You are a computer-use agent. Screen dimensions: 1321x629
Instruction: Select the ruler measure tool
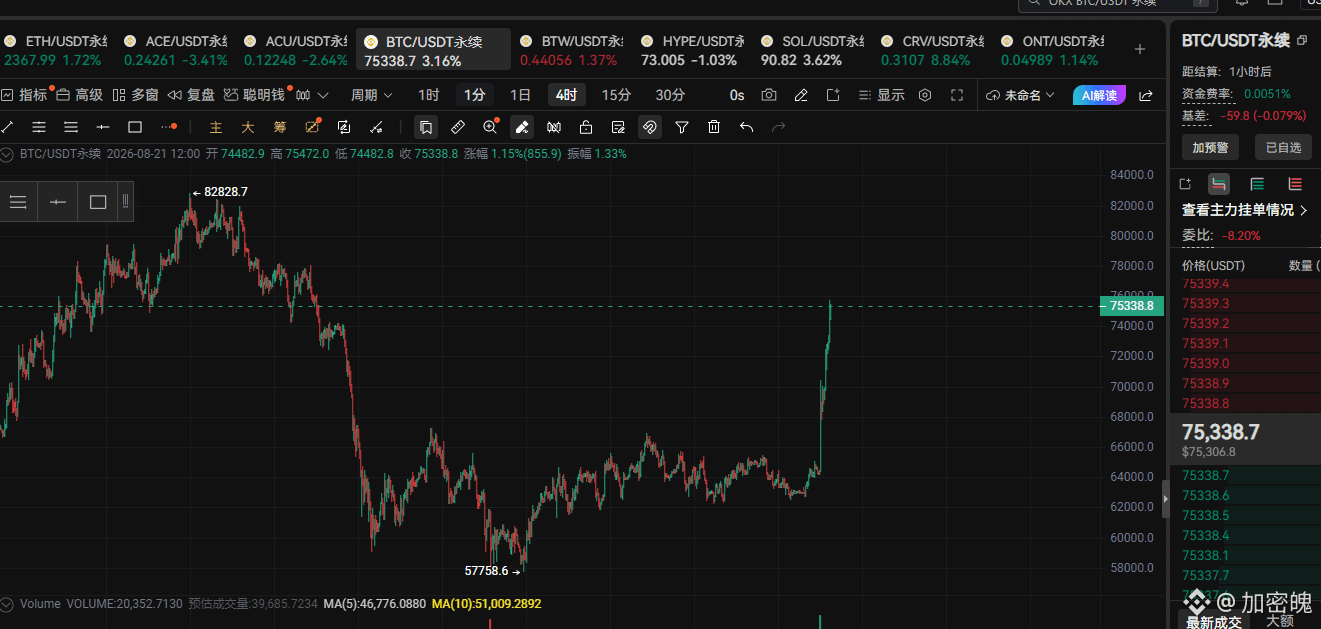point(457,127)
